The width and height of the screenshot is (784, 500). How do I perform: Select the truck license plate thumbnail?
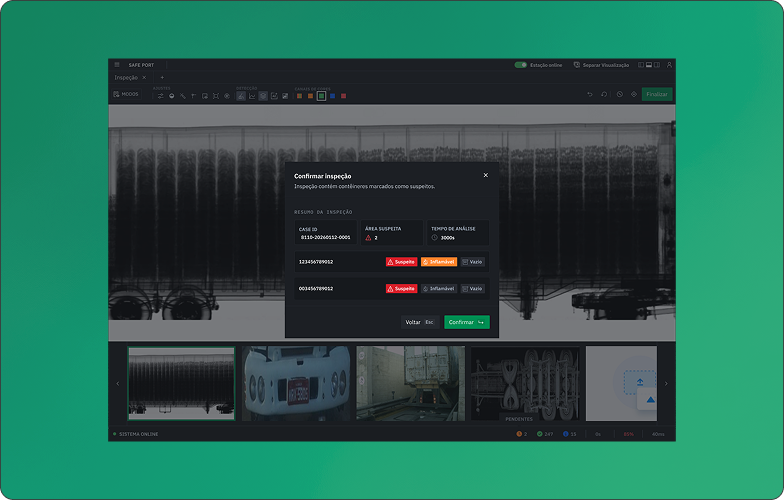296,384
